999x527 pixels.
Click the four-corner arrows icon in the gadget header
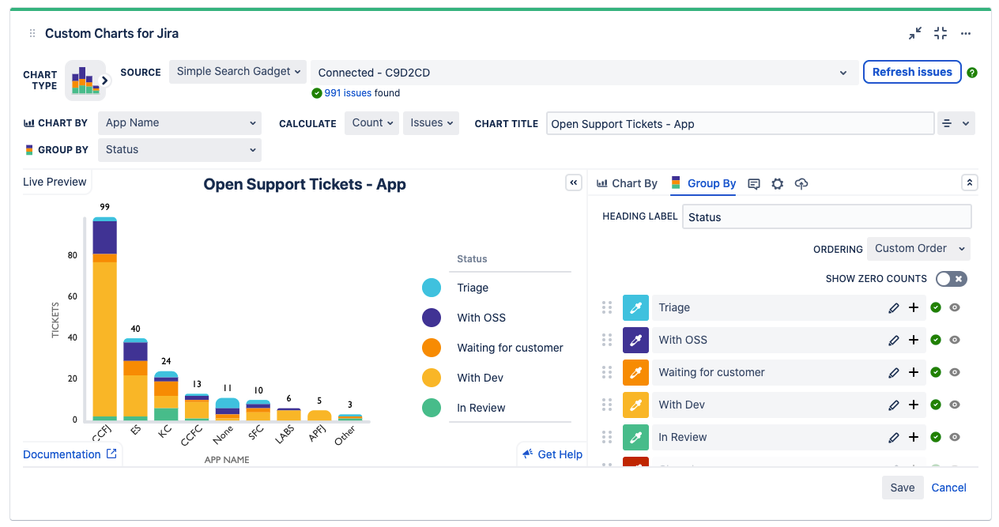tap(940, 33)
